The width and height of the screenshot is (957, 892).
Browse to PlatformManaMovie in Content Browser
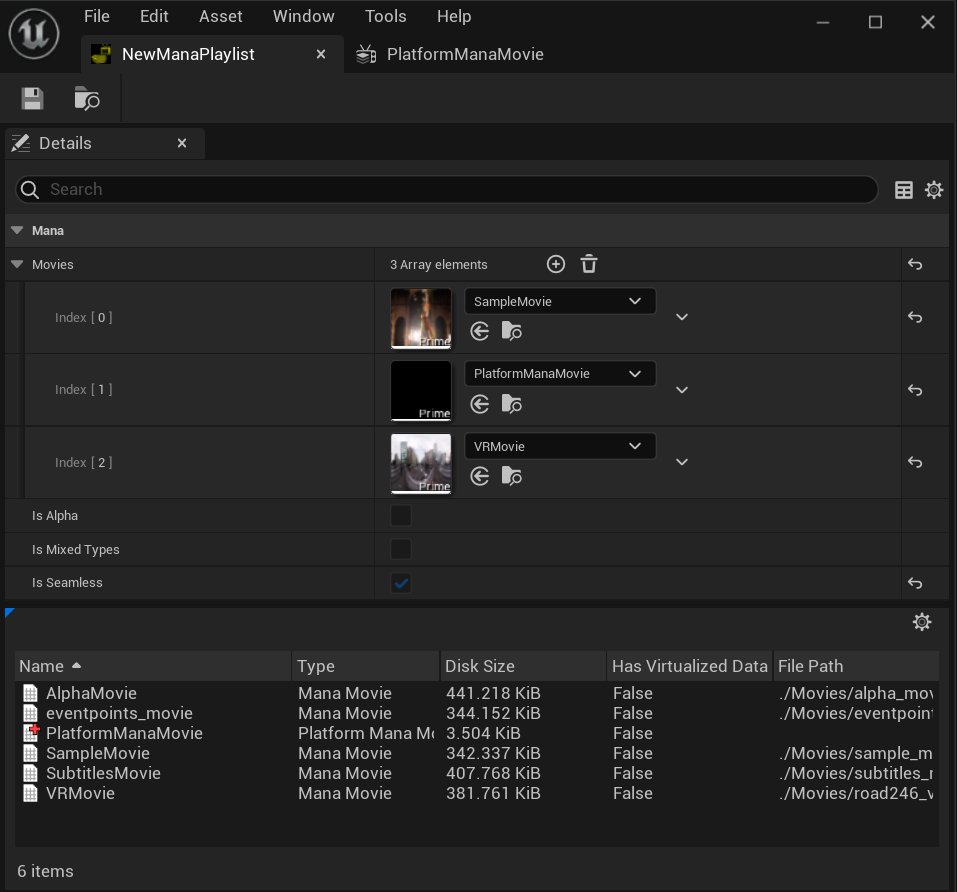tap(511, 404)
